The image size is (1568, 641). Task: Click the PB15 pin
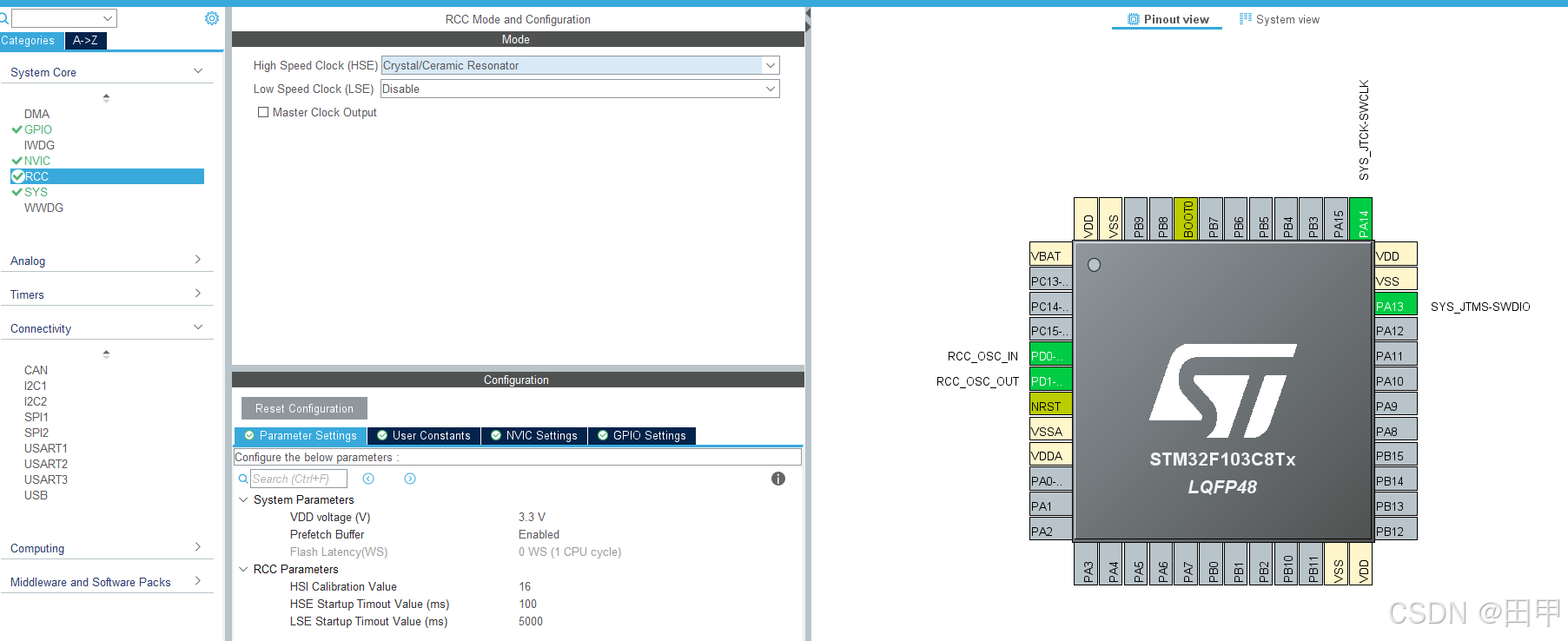click(x=1396, y=455)
